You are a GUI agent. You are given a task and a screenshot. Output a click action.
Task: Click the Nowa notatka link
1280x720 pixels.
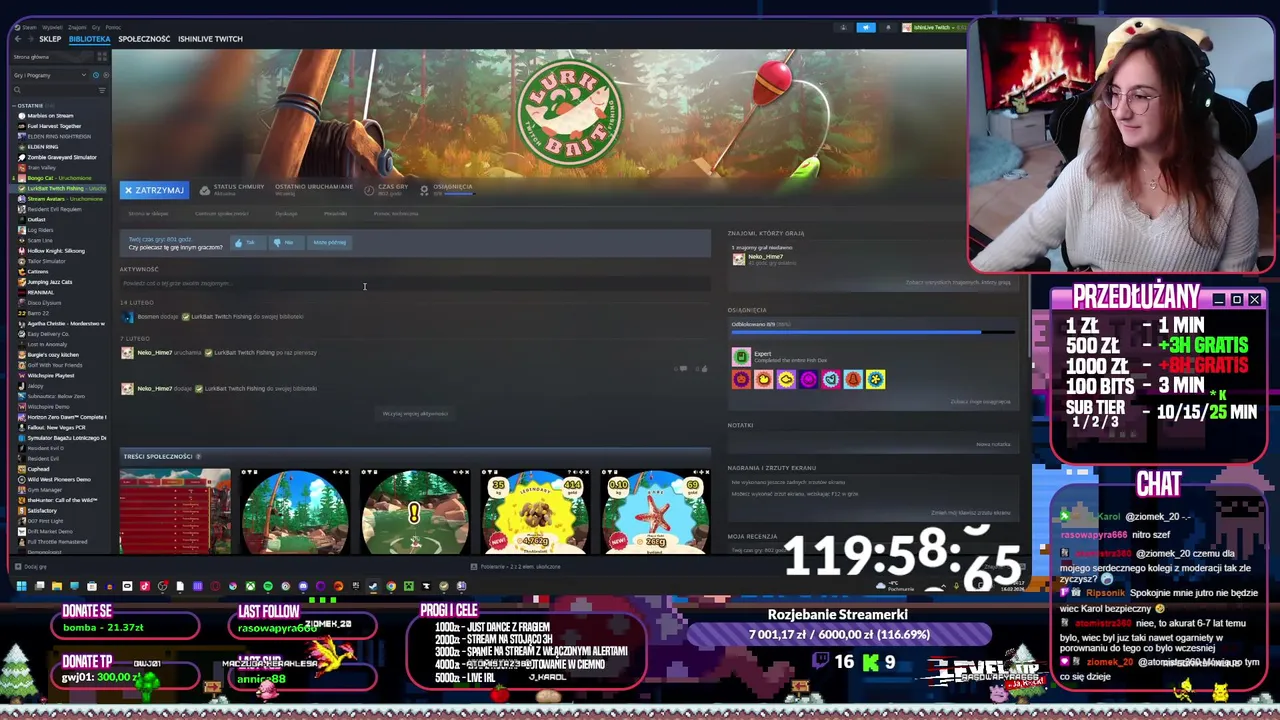pyautogui.click(x=993, y=444)
